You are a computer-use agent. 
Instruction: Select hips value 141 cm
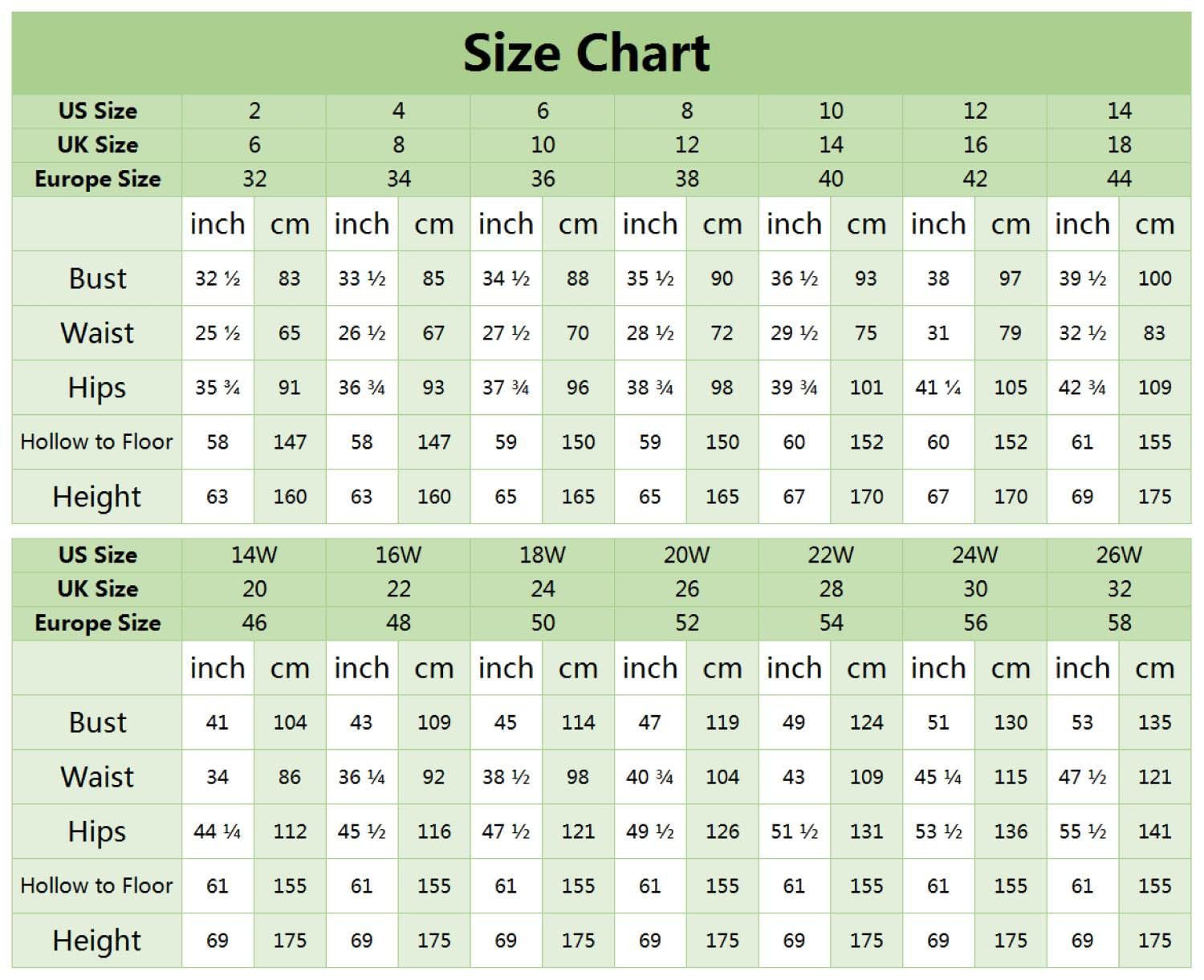tap(1154, 832)
